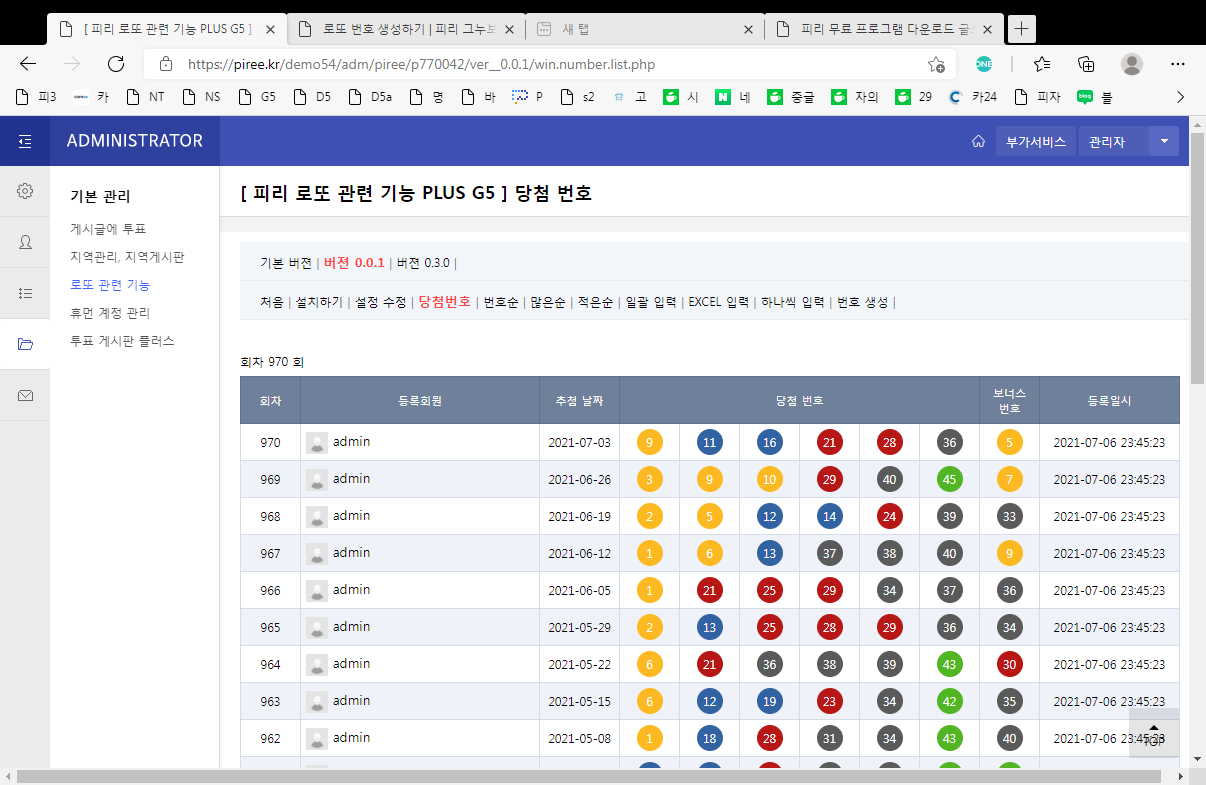The width and height of the screenshot is (1206, 785).
Task: Expand the bookmarks bar overflow chevron
Action: click(1180, 97)
